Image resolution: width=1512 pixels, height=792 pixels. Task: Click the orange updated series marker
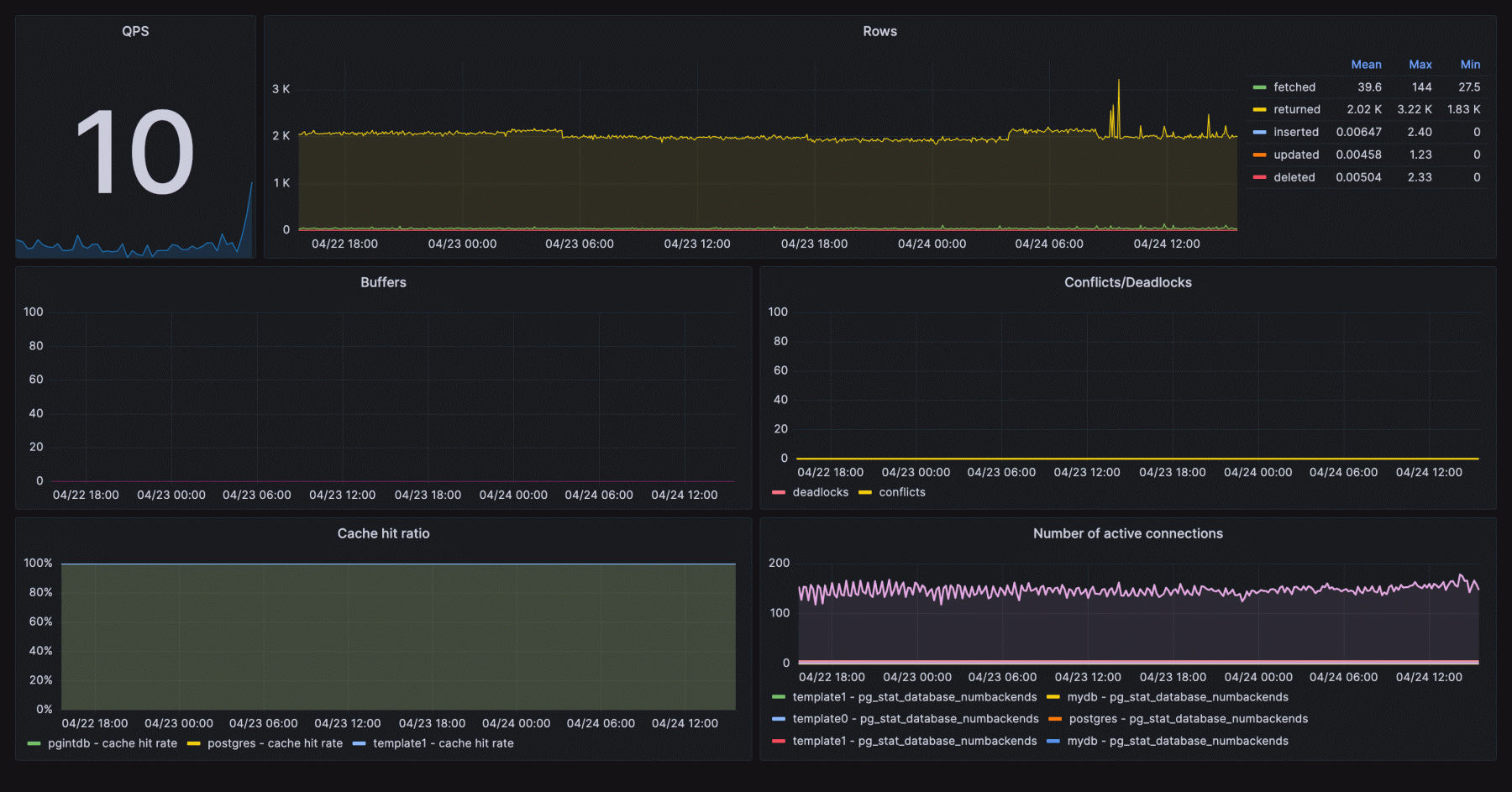click(1259, 155)
